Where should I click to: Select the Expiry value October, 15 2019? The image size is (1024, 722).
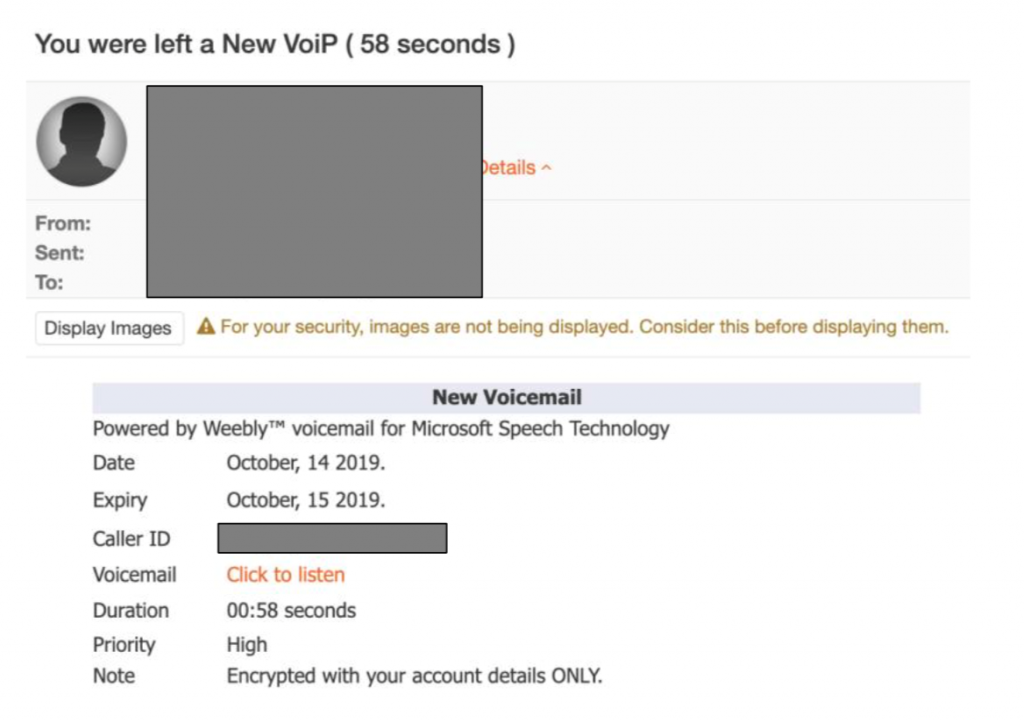tap(306, 500)
